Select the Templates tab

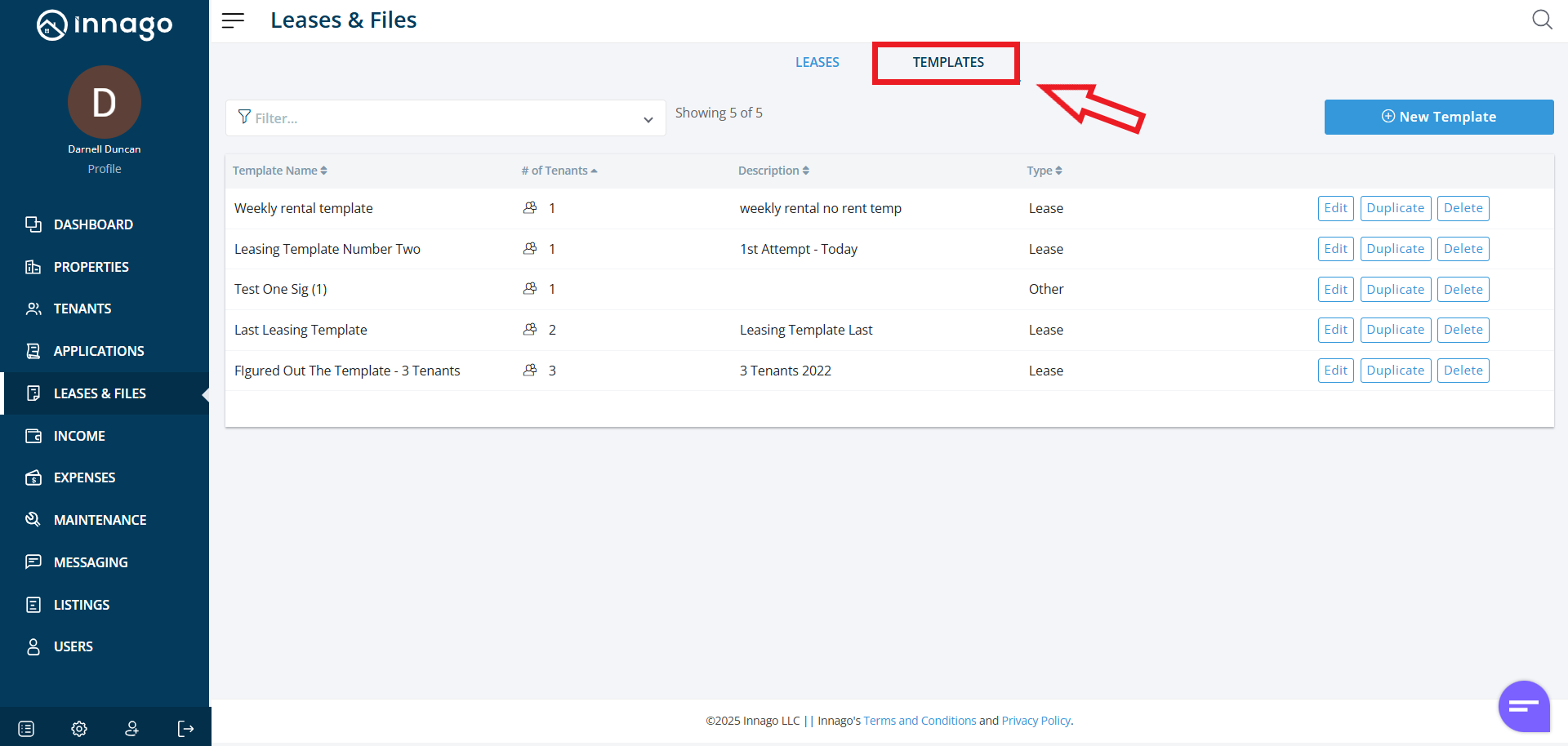tap(947, 62)
